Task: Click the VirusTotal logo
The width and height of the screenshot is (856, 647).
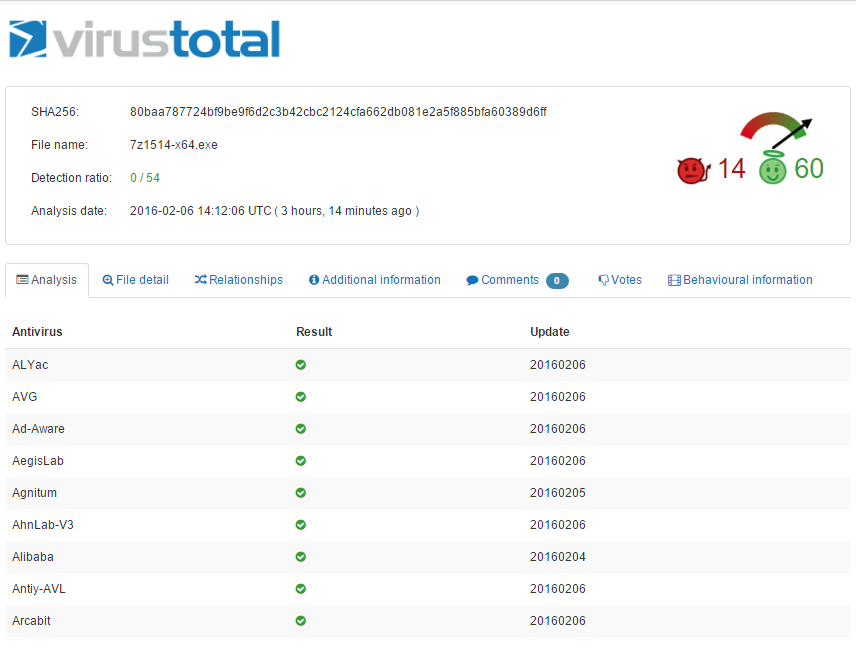Action: click(x=145, y=39)
